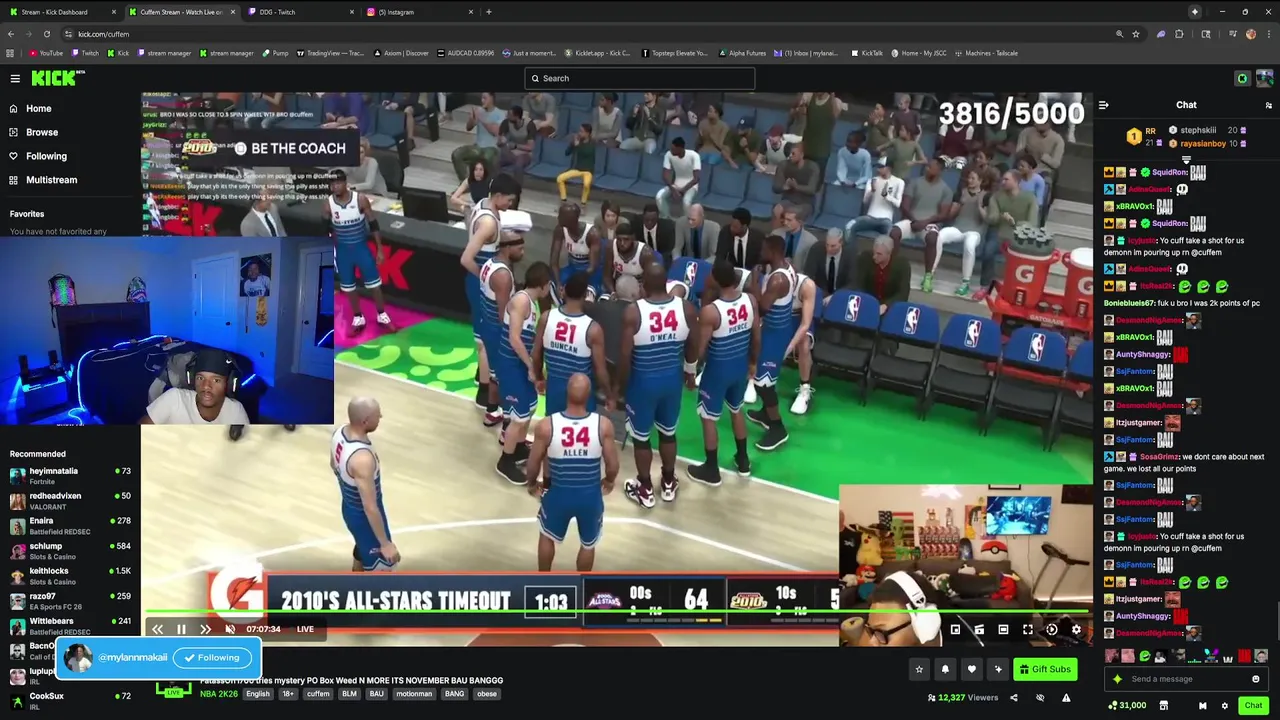
Task: Open chat settings gear
Action: 1224,705
